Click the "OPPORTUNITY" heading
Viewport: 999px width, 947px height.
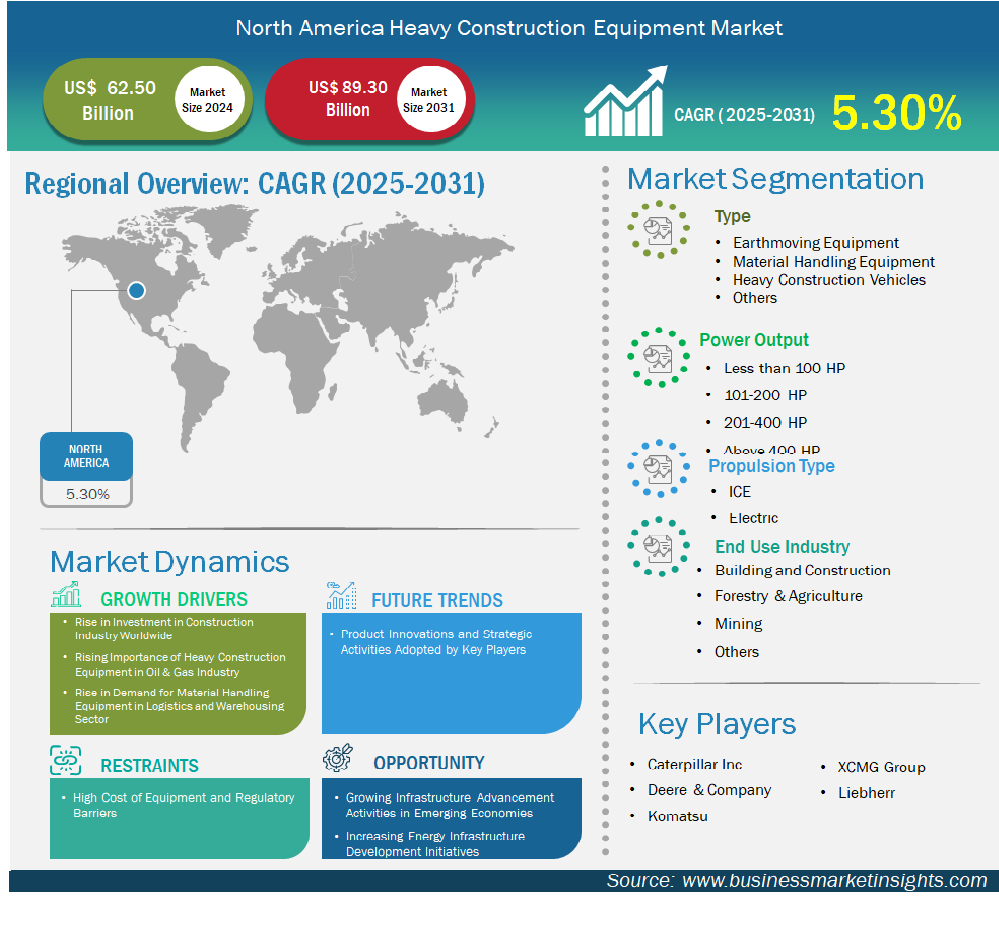coord(429,763)
